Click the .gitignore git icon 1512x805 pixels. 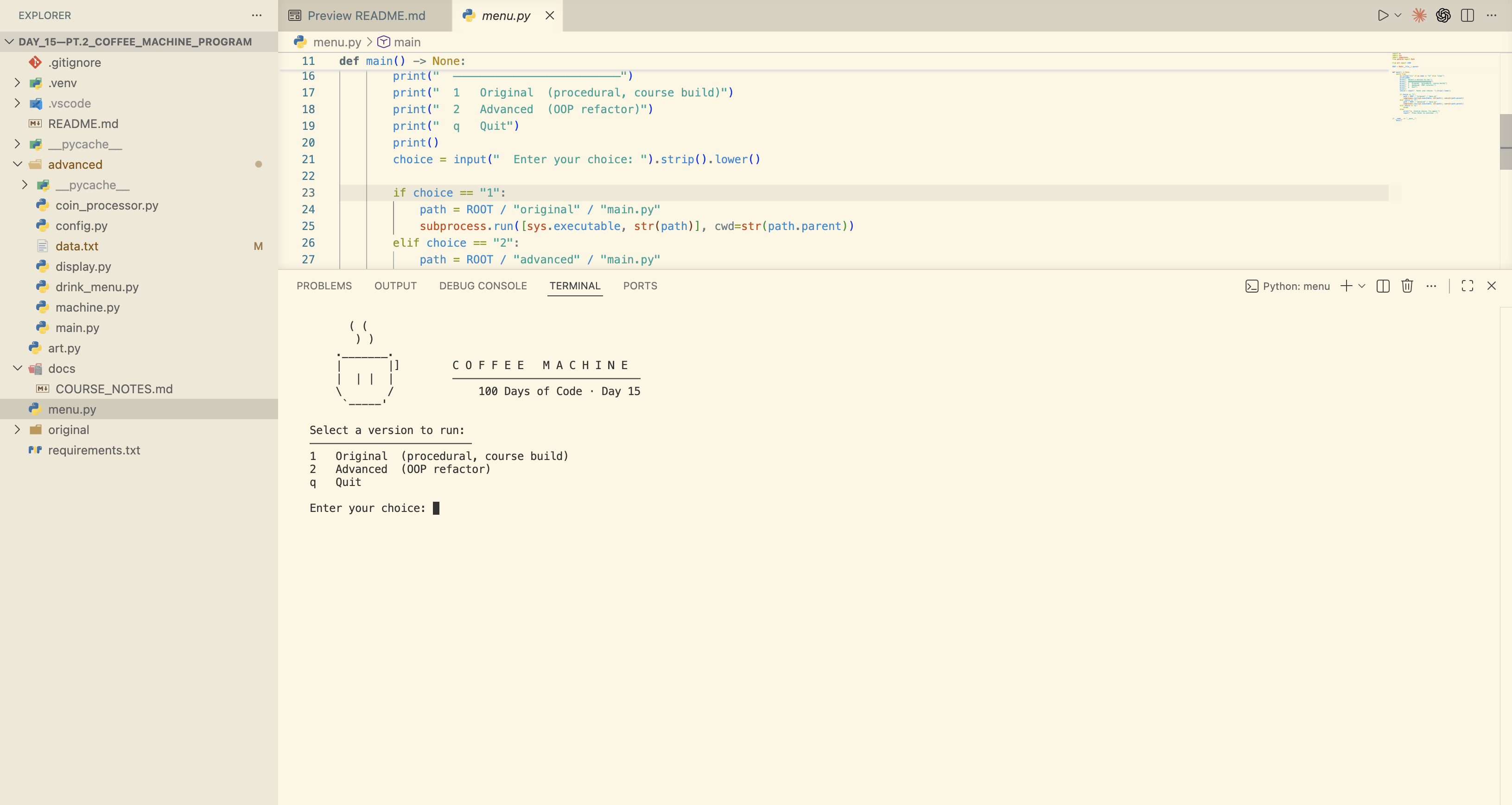pyautogui.click(x=35, y=62)
